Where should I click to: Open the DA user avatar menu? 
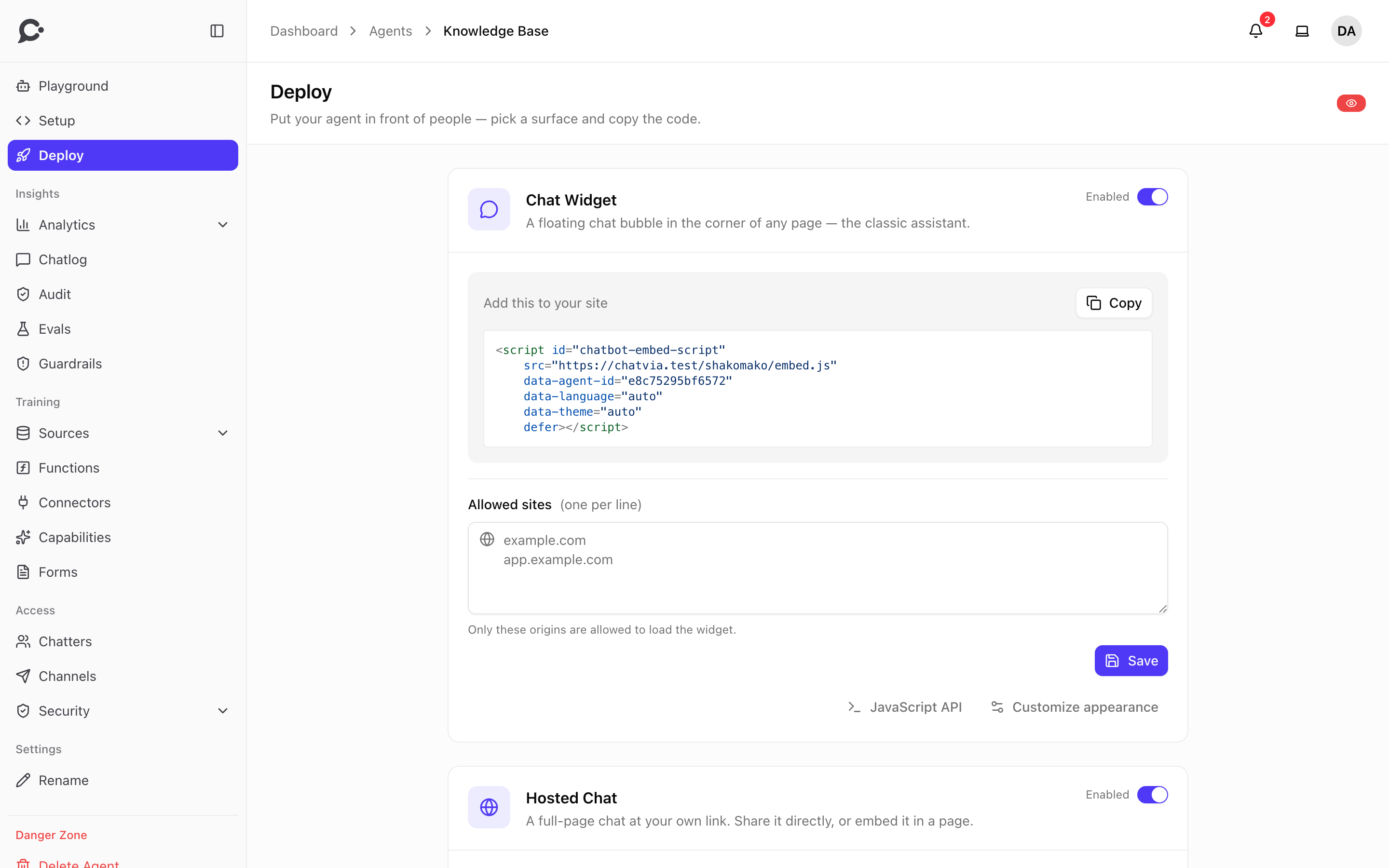[x=1346, y=31]
